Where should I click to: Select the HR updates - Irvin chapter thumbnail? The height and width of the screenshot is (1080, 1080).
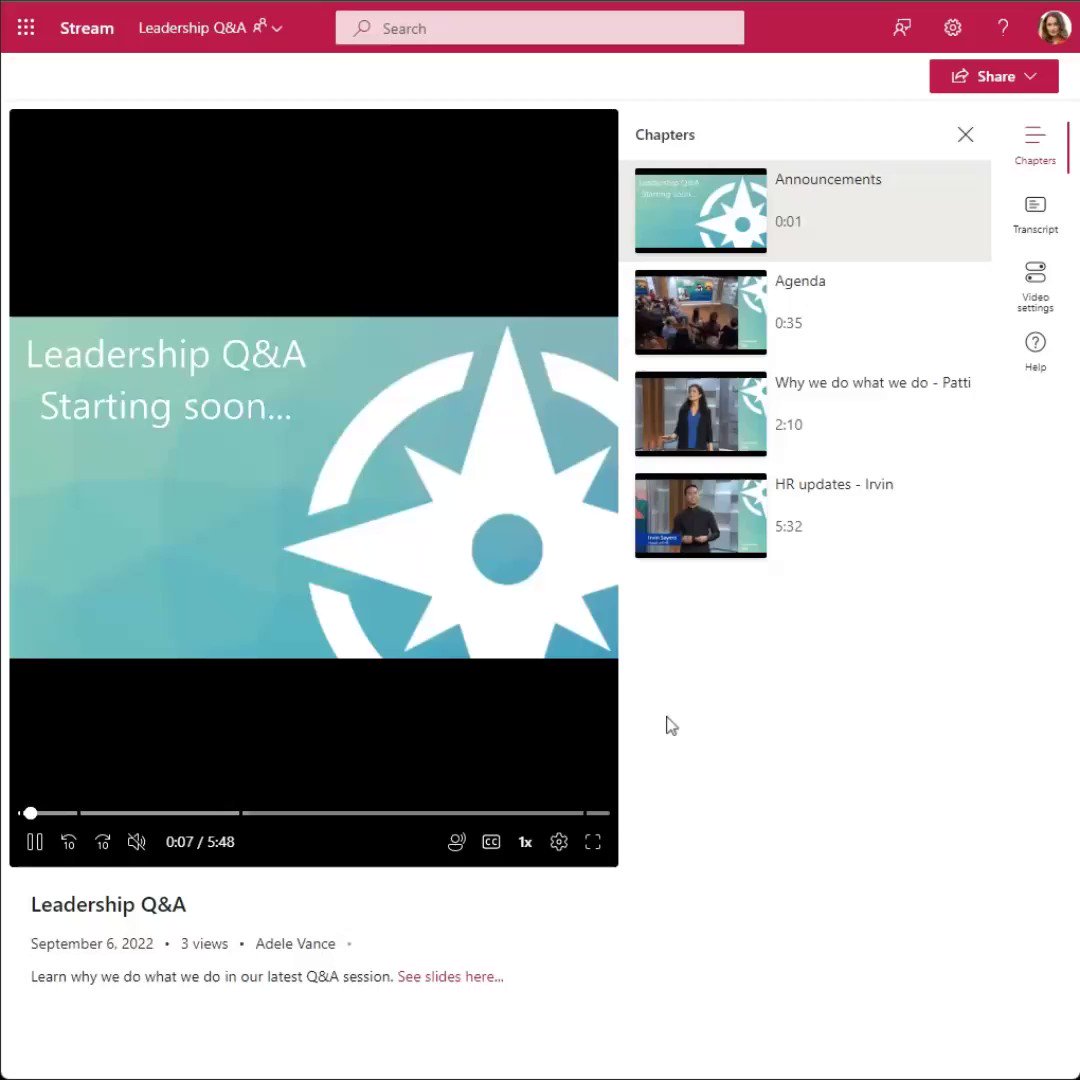point(700,515)
